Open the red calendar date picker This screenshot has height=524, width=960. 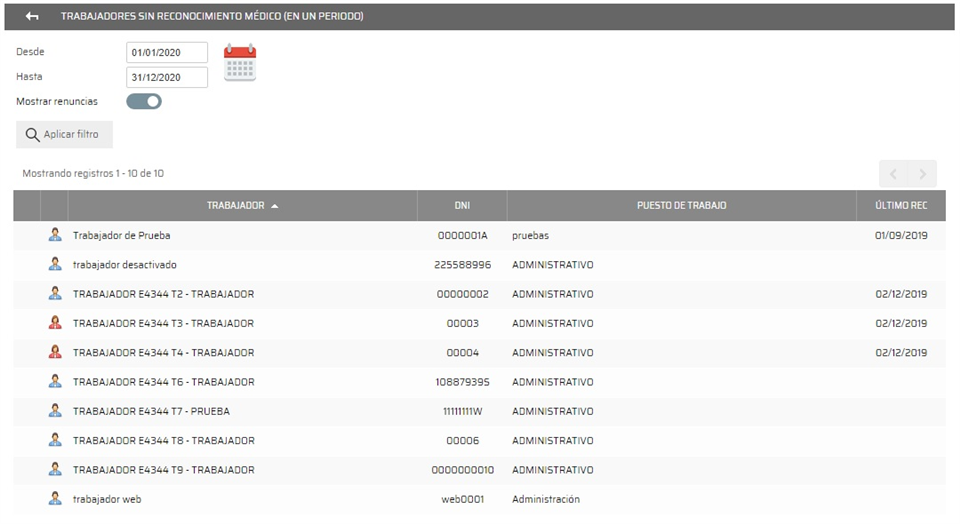(240, 62)
